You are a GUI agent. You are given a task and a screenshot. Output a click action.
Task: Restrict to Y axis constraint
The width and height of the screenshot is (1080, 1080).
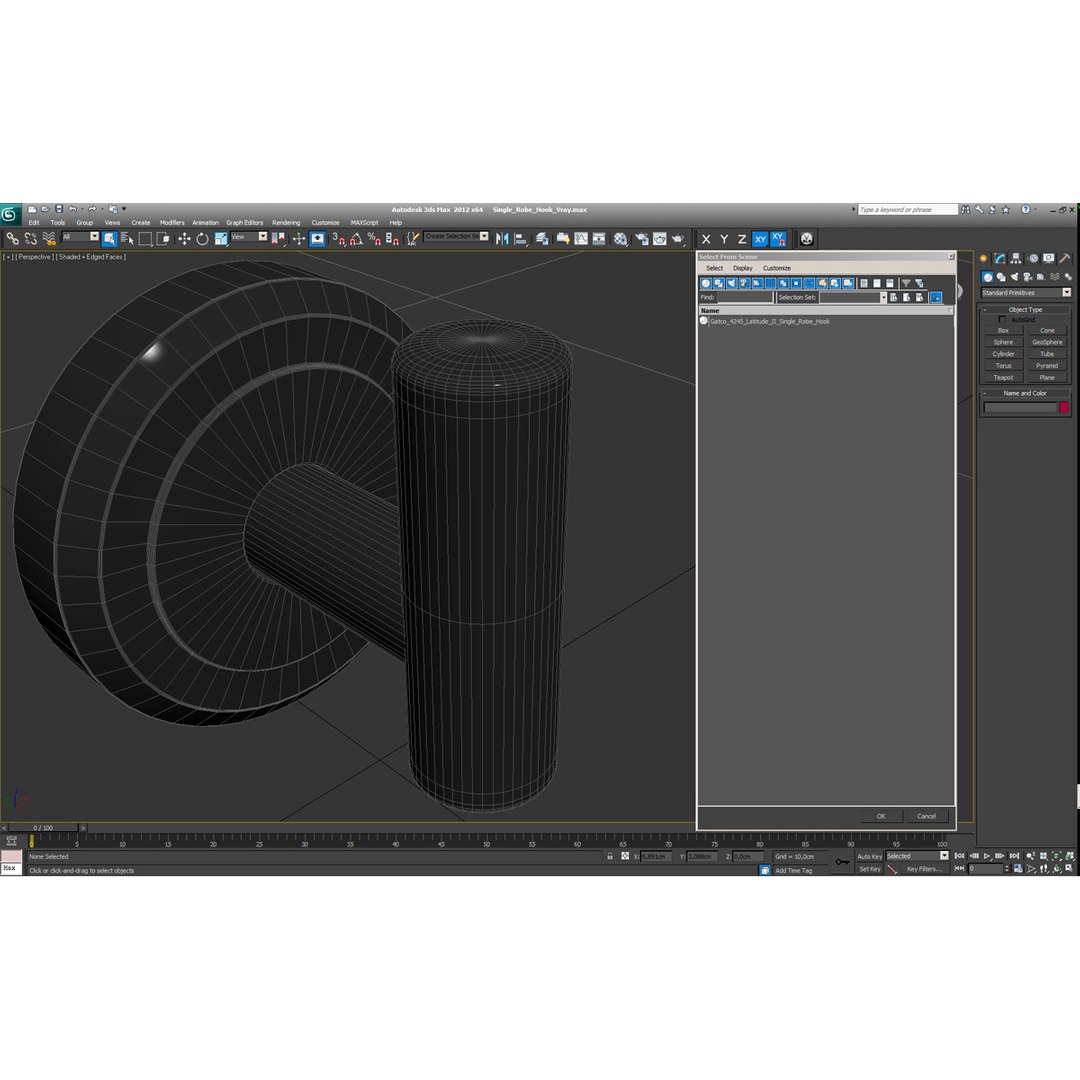[x=724, y=239]
